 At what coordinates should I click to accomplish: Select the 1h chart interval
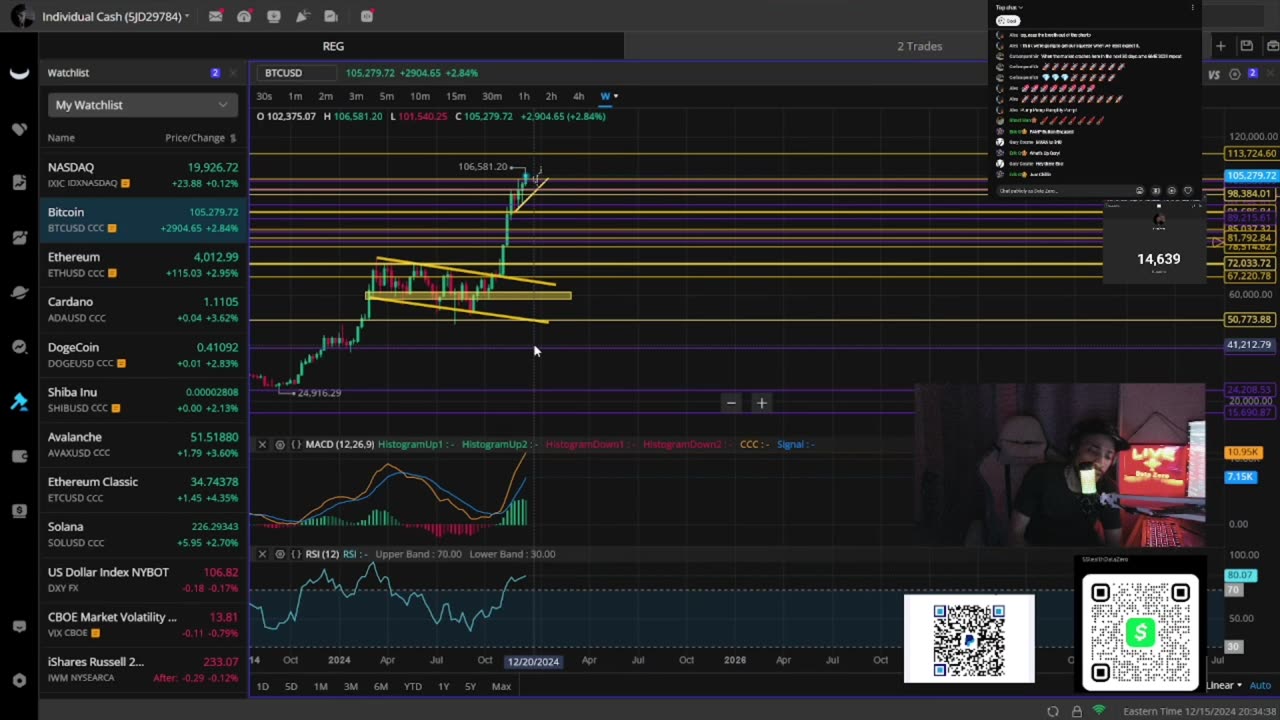524,96
